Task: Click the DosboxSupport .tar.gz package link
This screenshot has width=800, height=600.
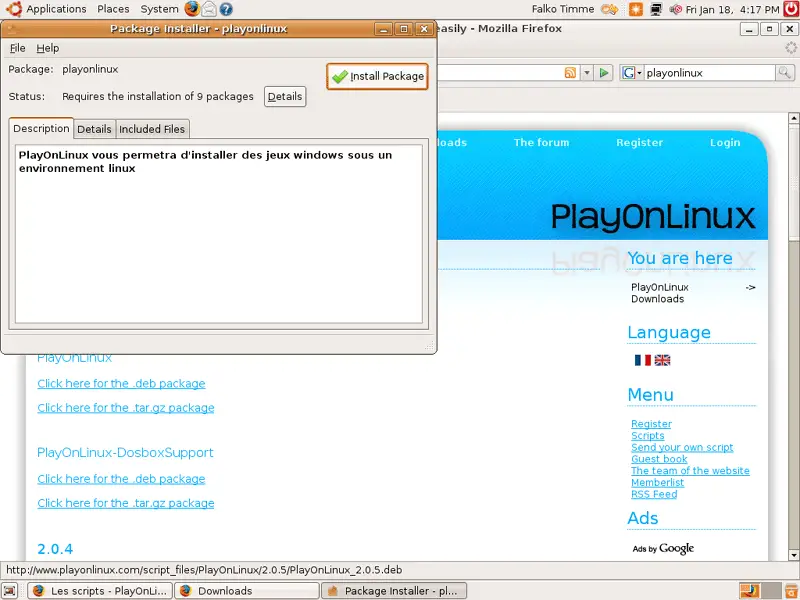Action: point(126,503)
